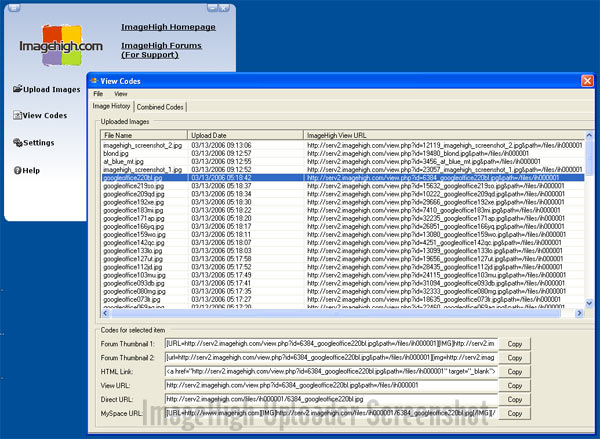Click View Codes in the sidebar
Screen dimensions: 600x439
[x=40, y=115]
